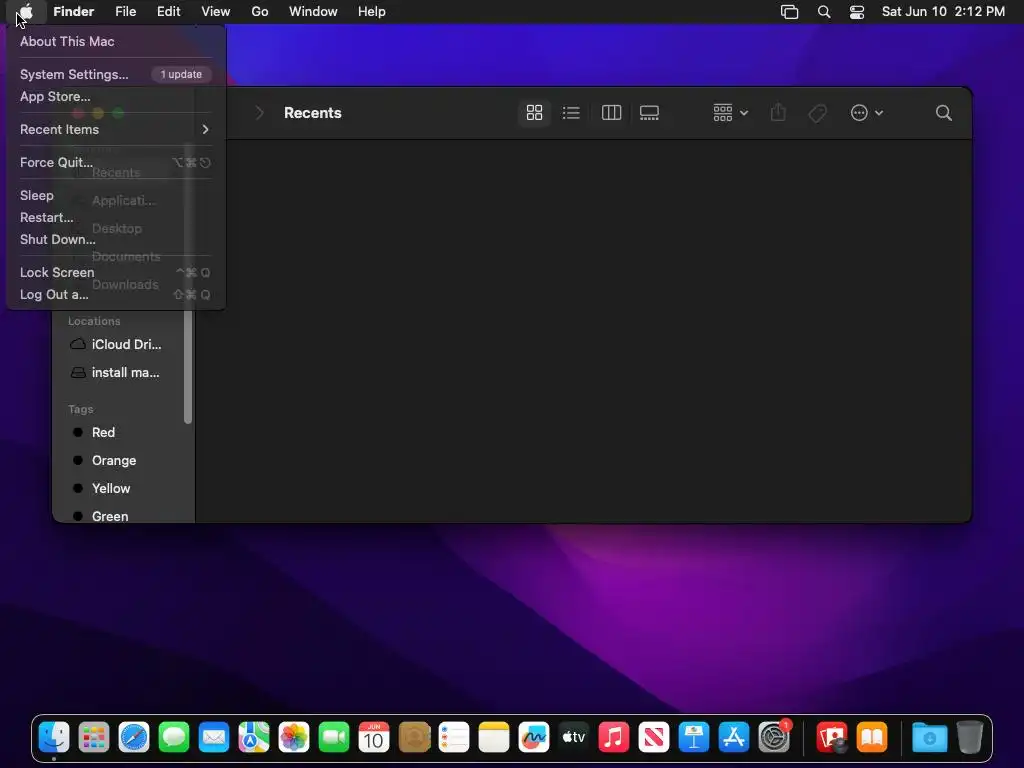
Task: Open Notes from the Dock
Action: [x=494, y=738]
